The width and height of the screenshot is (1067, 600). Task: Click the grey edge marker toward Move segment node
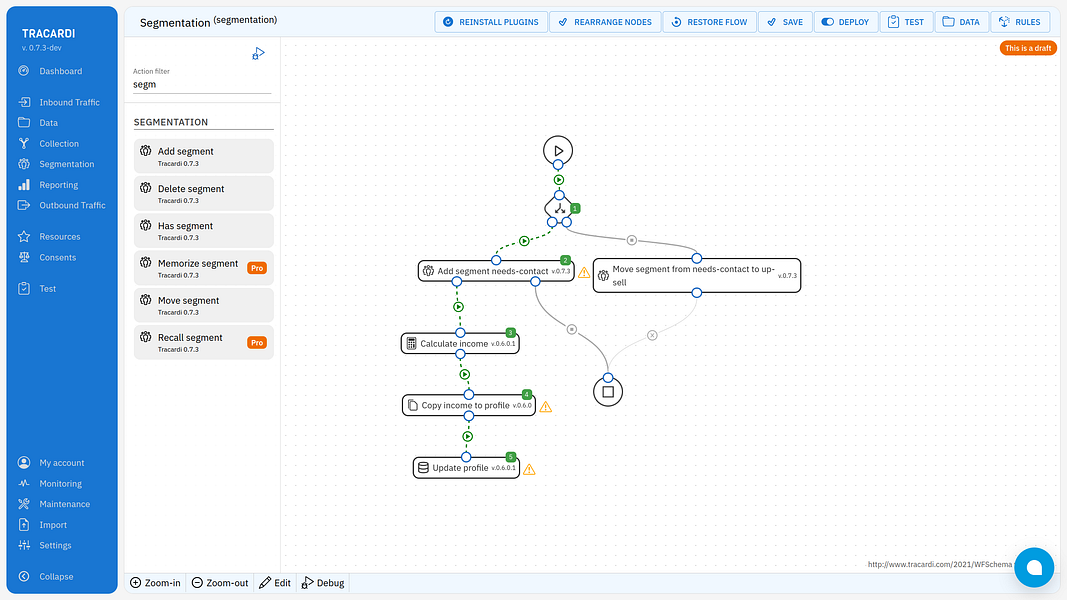(631, 240)
